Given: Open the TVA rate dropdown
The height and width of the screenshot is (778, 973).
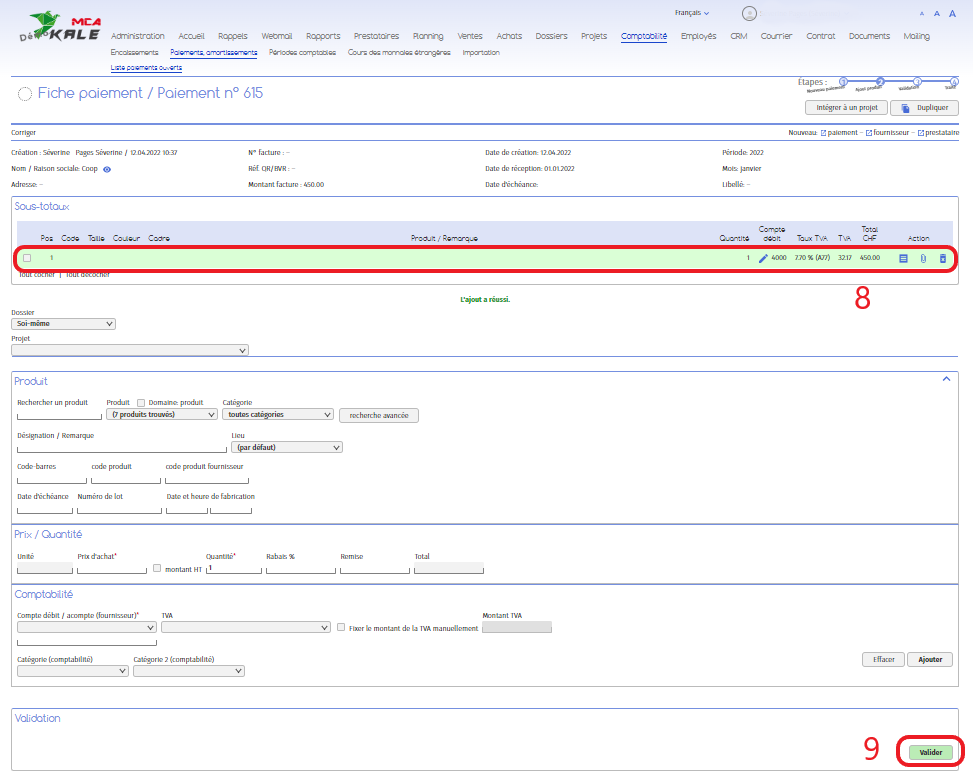Looking at the screenshot, I should click(x=245, y=627).
